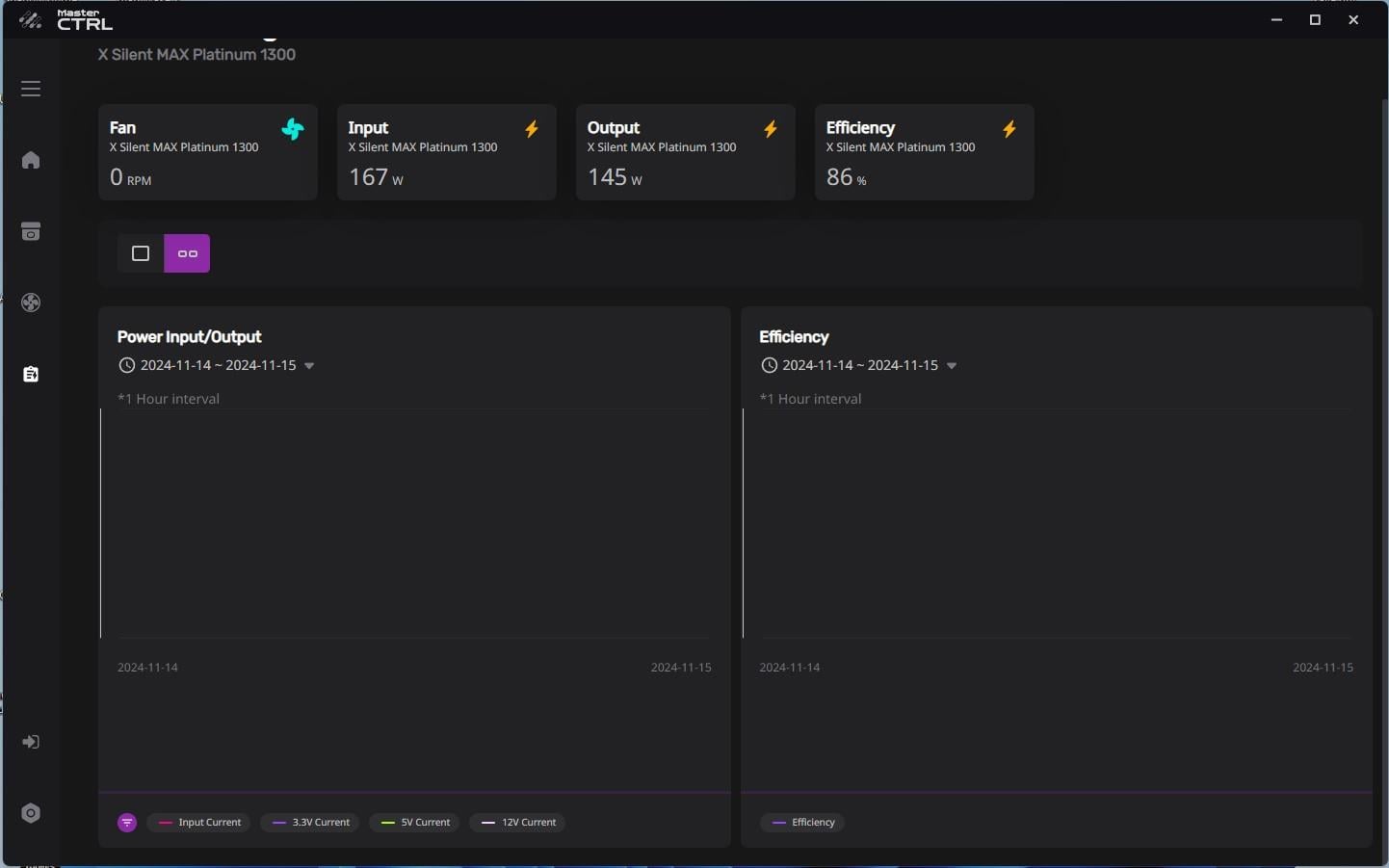Click the login arrow sidebar icon

pos(31,742)
